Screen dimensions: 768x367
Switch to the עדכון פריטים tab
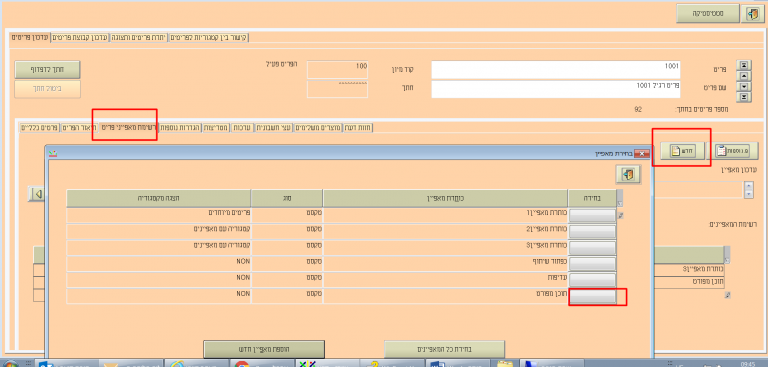(29, 38)
